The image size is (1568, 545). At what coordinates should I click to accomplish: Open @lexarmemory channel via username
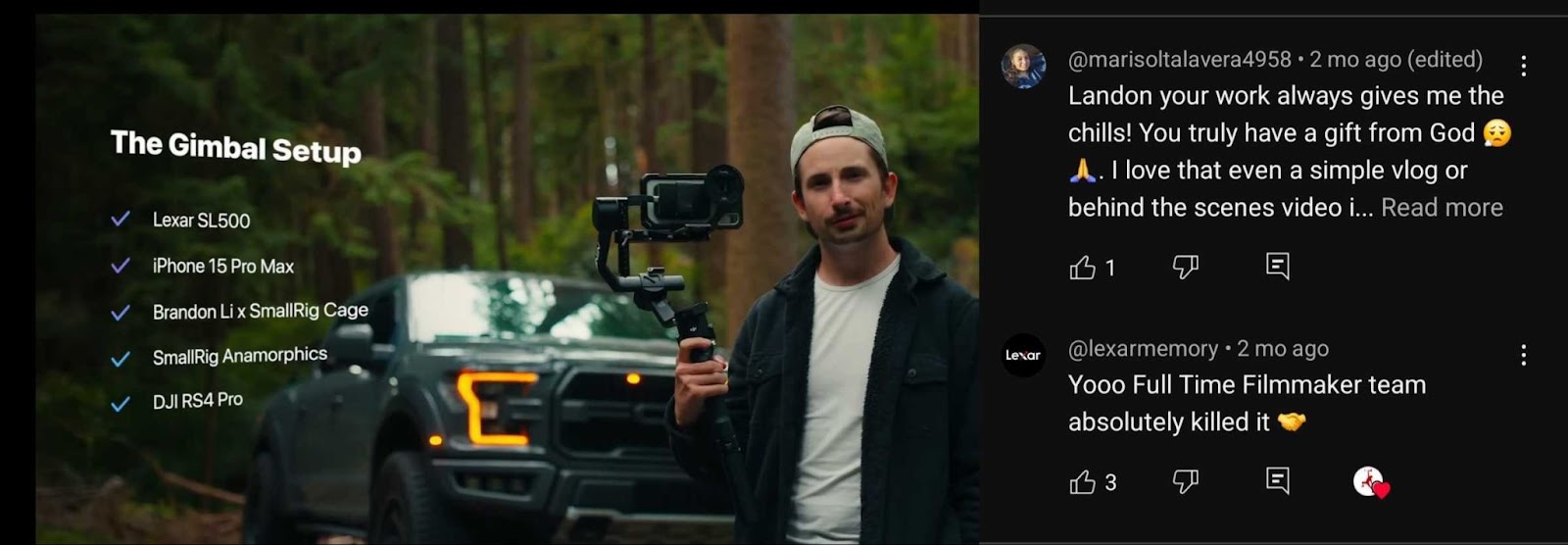1143,349
